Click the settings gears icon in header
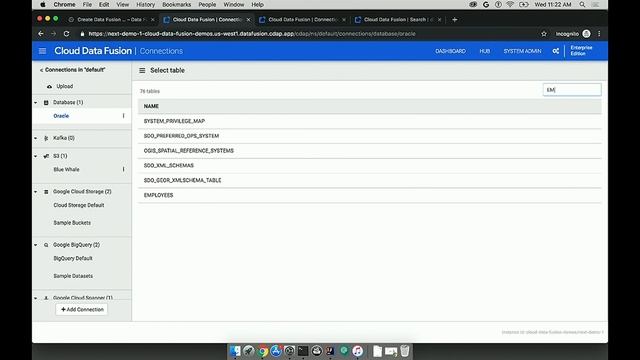This screenshot has height=360, width=640. [x=556, y=51]
